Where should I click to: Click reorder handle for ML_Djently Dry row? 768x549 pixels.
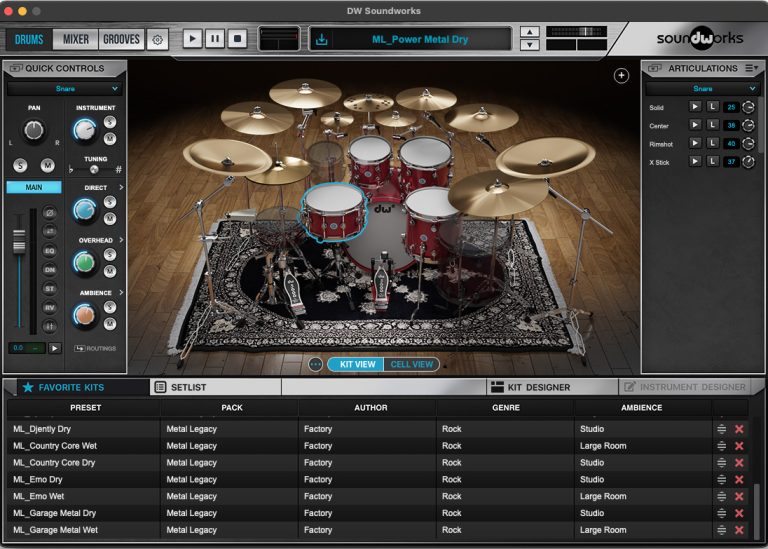point(721,429)
